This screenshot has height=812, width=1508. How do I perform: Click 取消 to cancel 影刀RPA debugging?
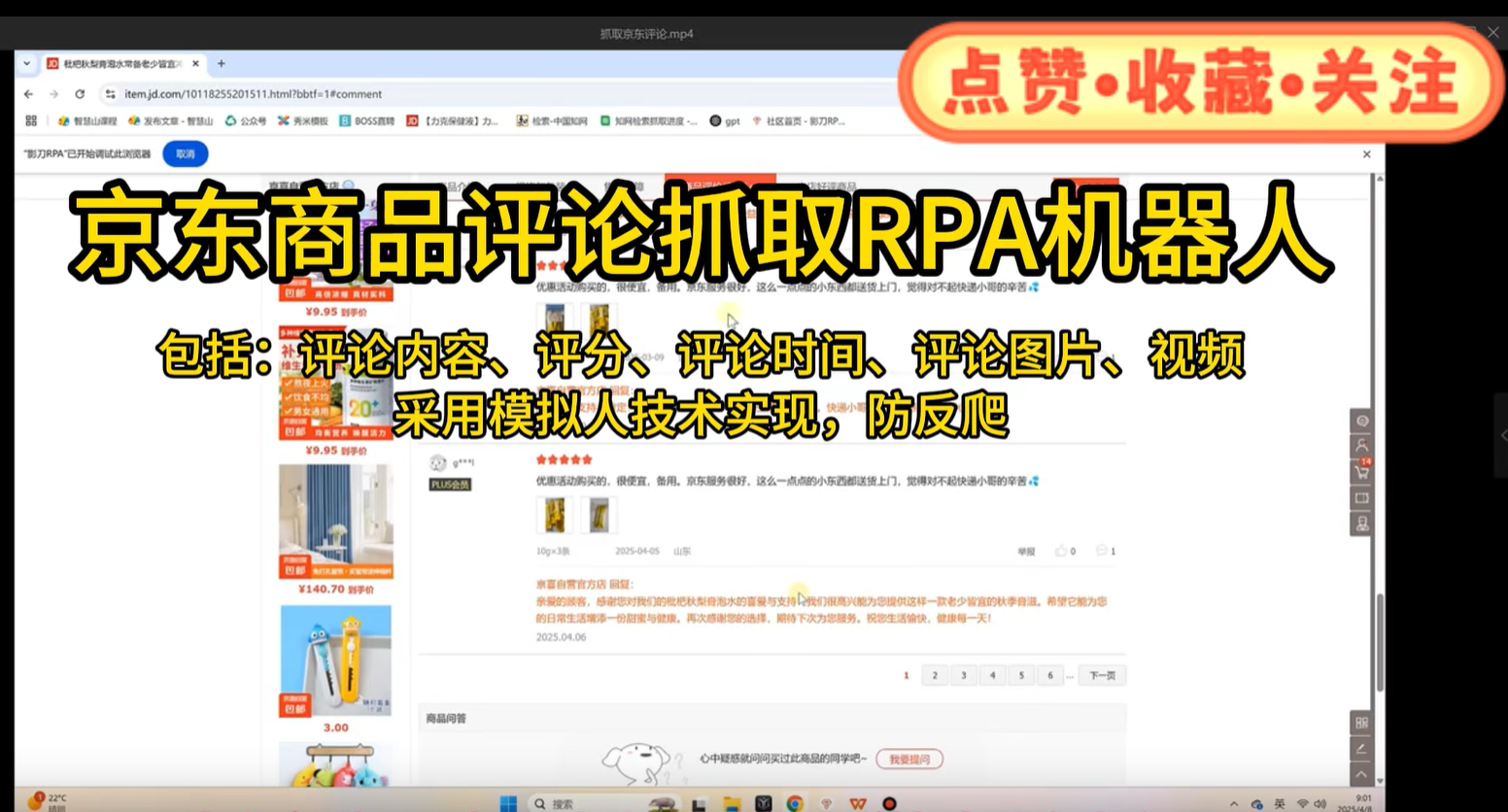[185, 153]
